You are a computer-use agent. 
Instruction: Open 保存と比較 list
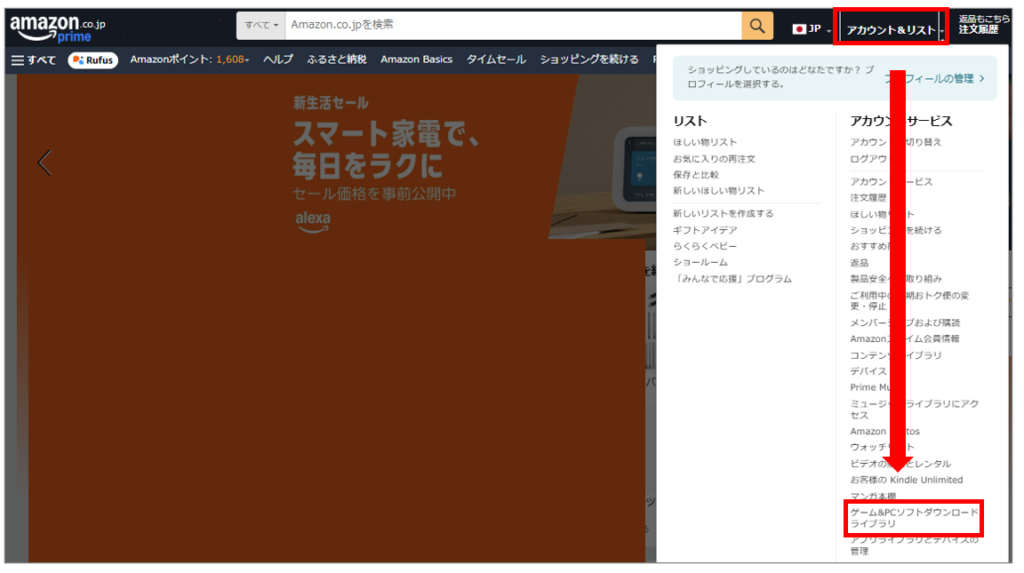click(x=696, y=175)
